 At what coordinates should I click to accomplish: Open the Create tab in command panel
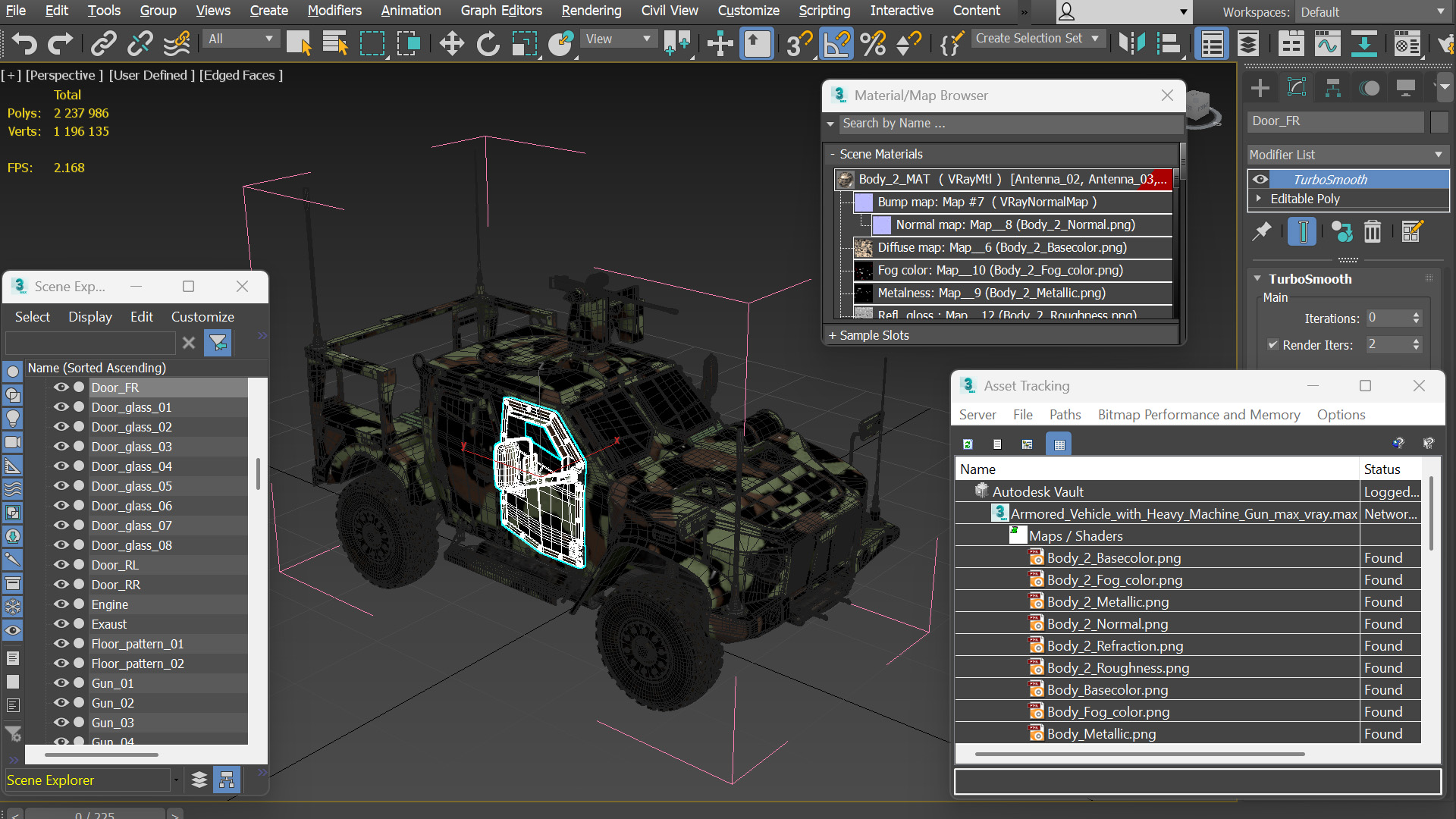click(x=1260, y=88)
